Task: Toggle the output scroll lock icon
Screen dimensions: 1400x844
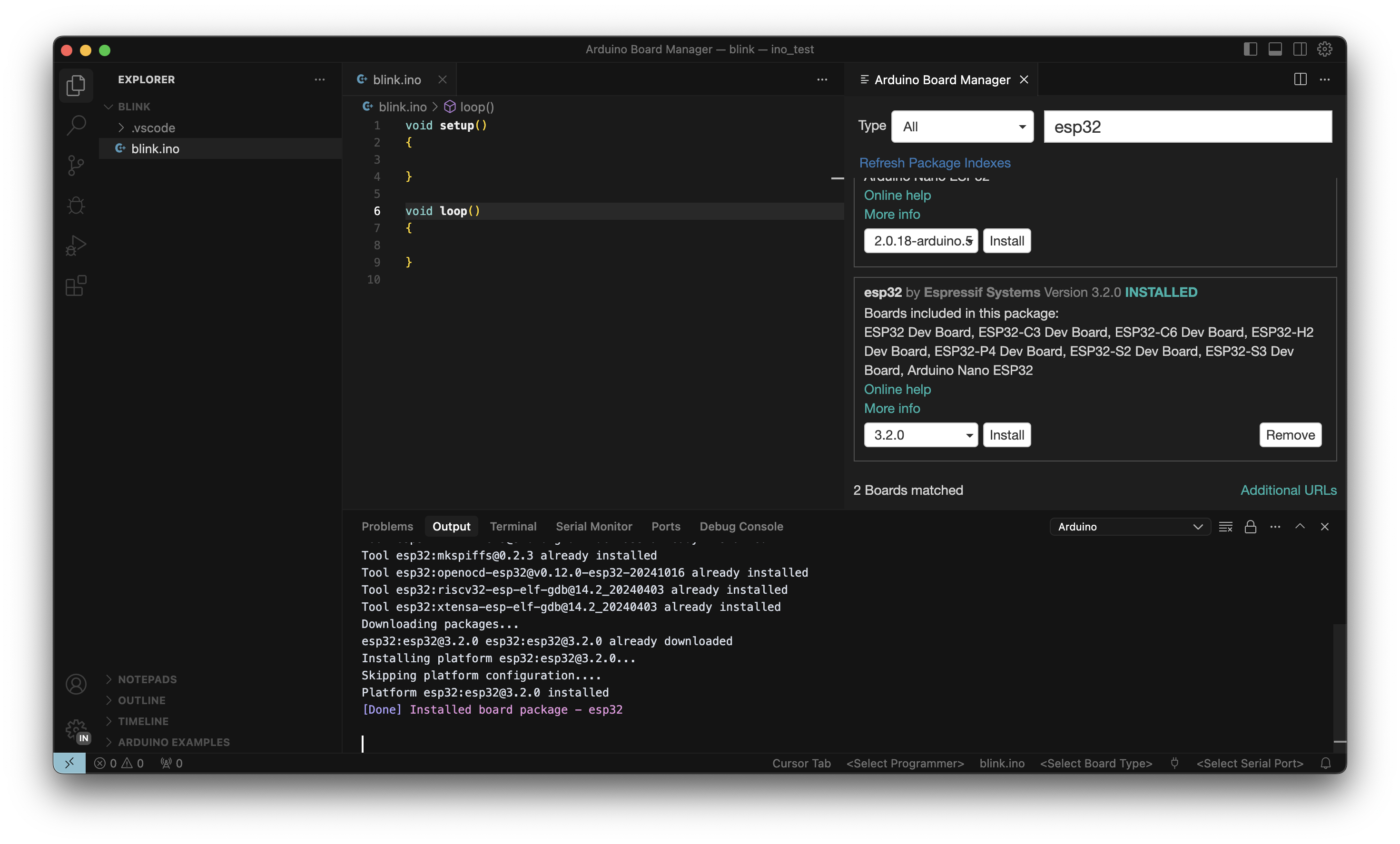Action: pos(1250,527)
